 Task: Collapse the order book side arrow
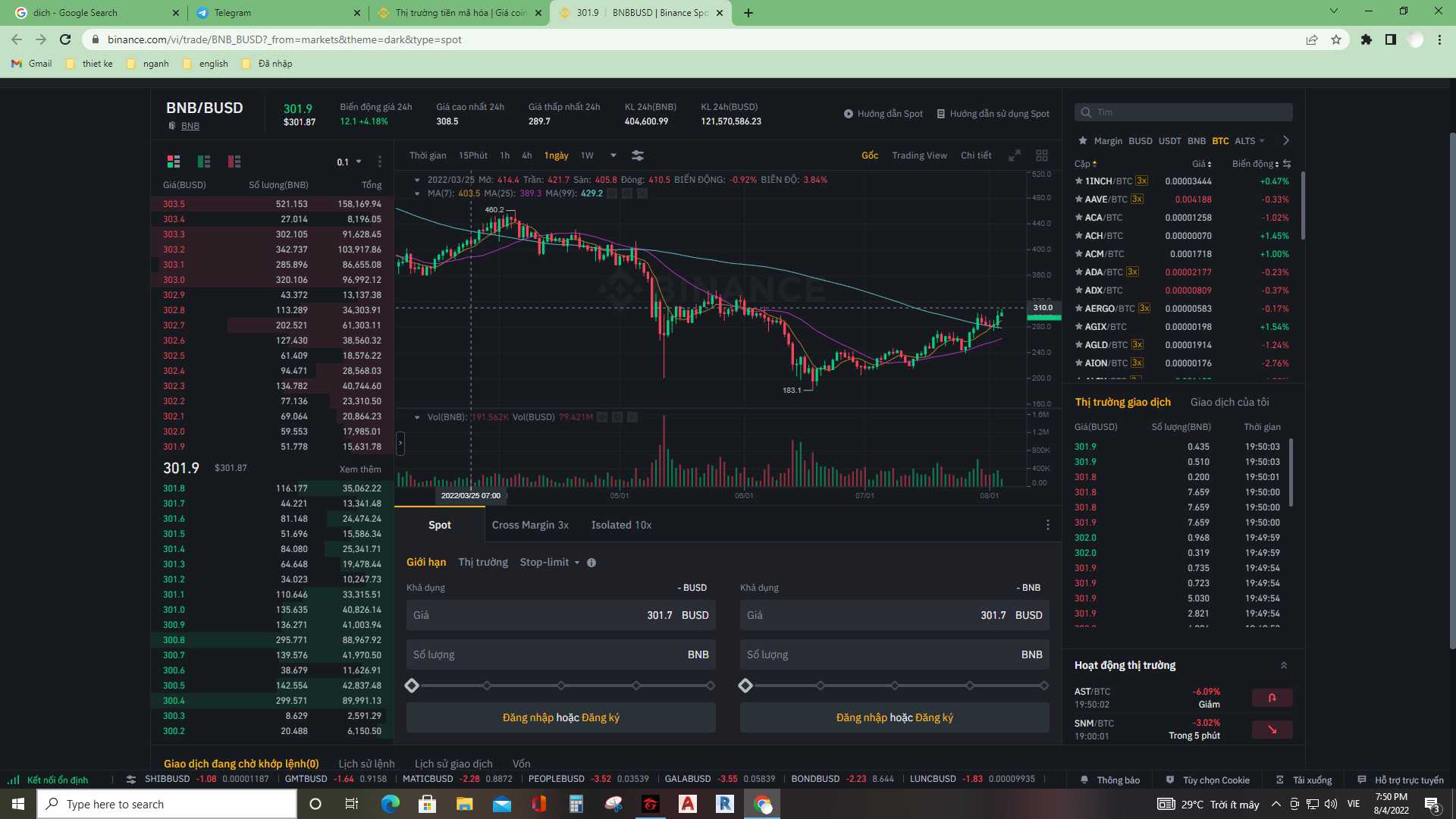pyautogui.click(x=400, y=444)
